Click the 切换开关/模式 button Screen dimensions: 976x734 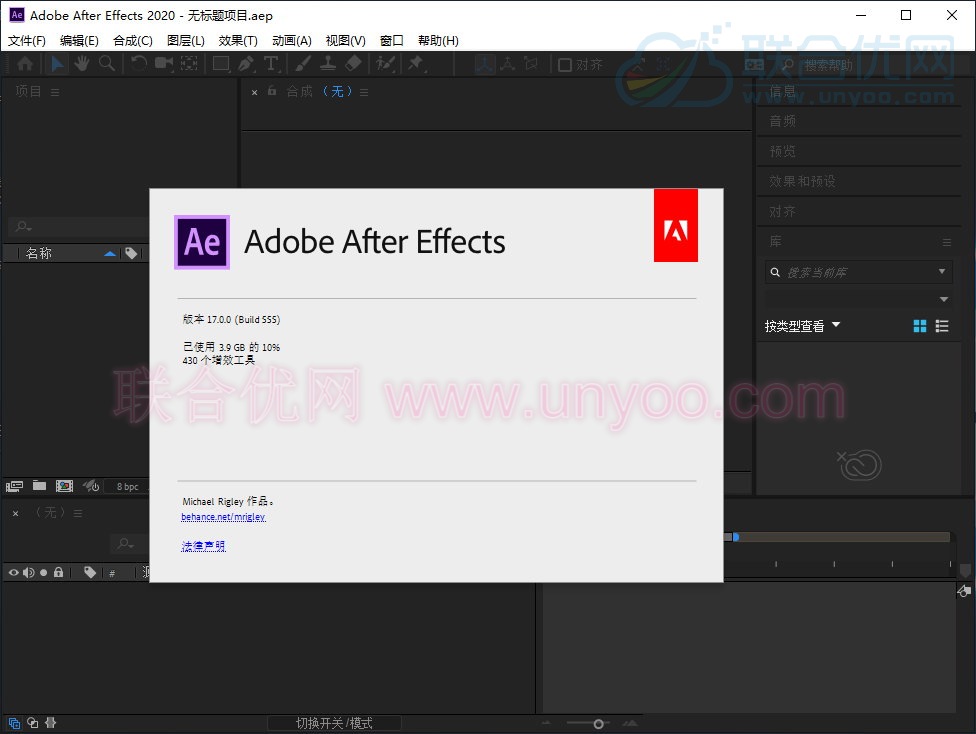tap(334, 723)
